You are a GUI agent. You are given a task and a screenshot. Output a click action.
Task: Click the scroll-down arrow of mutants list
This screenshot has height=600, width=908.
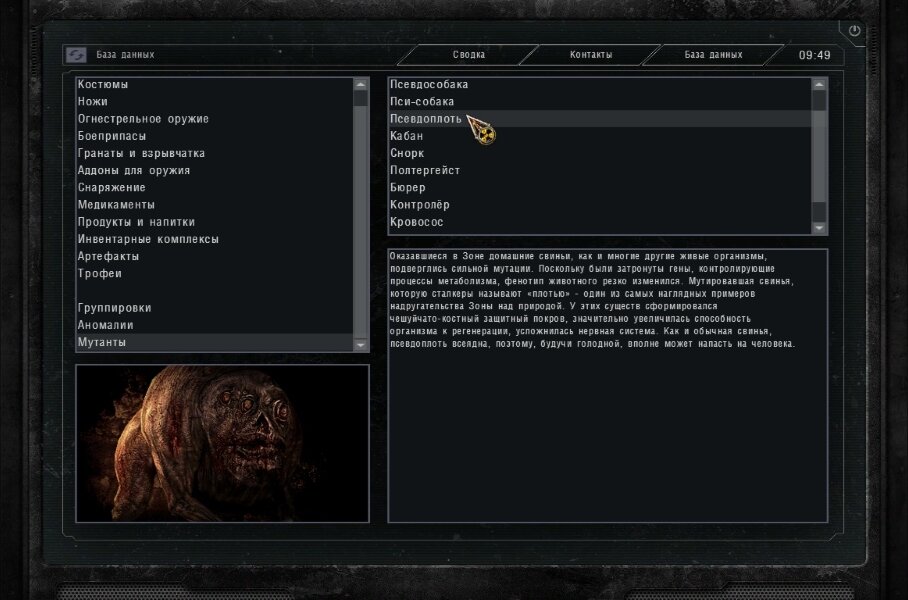click(x=819, y=228)
